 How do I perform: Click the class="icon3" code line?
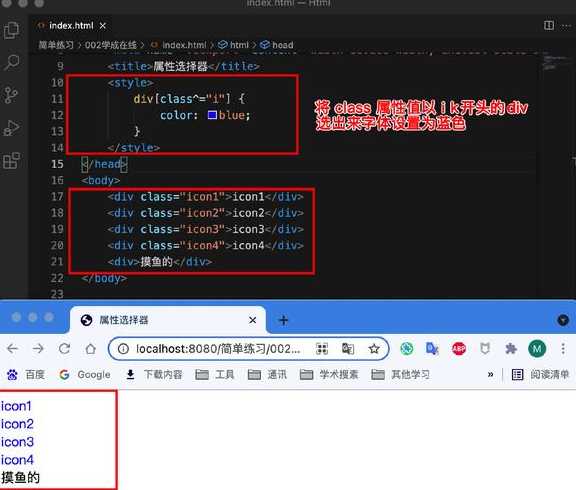coord(206,229)
